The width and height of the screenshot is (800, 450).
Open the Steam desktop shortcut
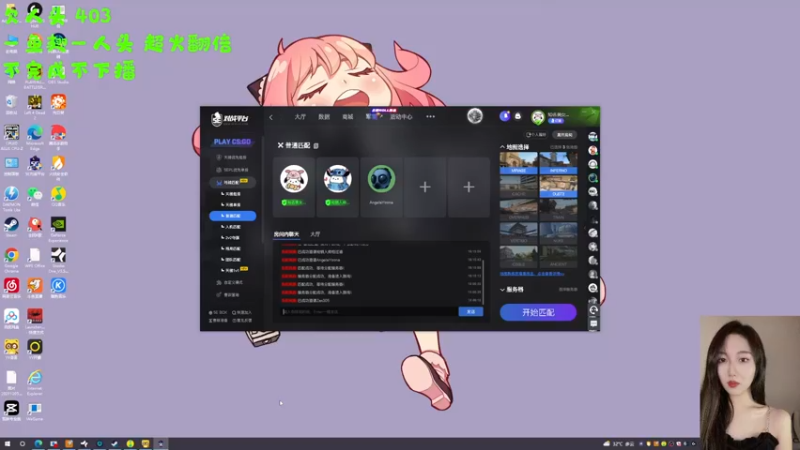tap(11, 227)
